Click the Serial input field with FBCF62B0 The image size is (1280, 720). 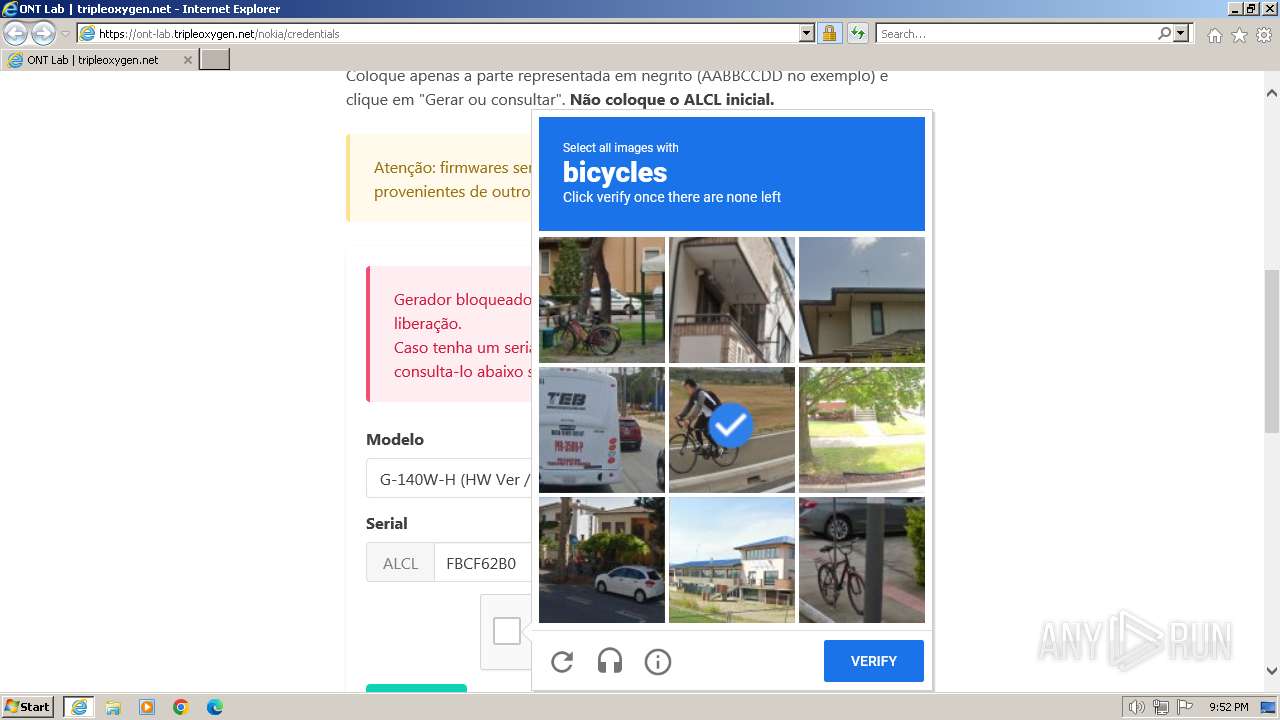click(x=483, y=563)
